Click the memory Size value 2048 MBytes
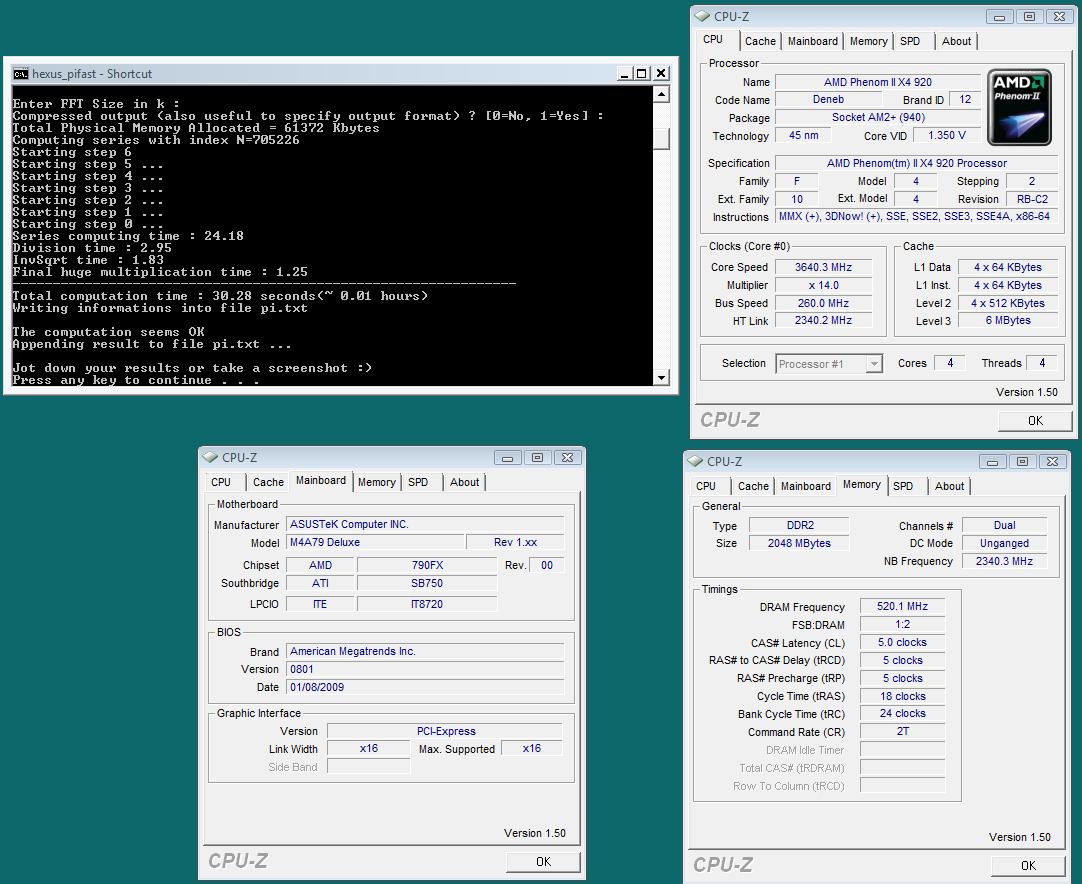The height and width of the screenshot is (884, 1082). [799, 543]
